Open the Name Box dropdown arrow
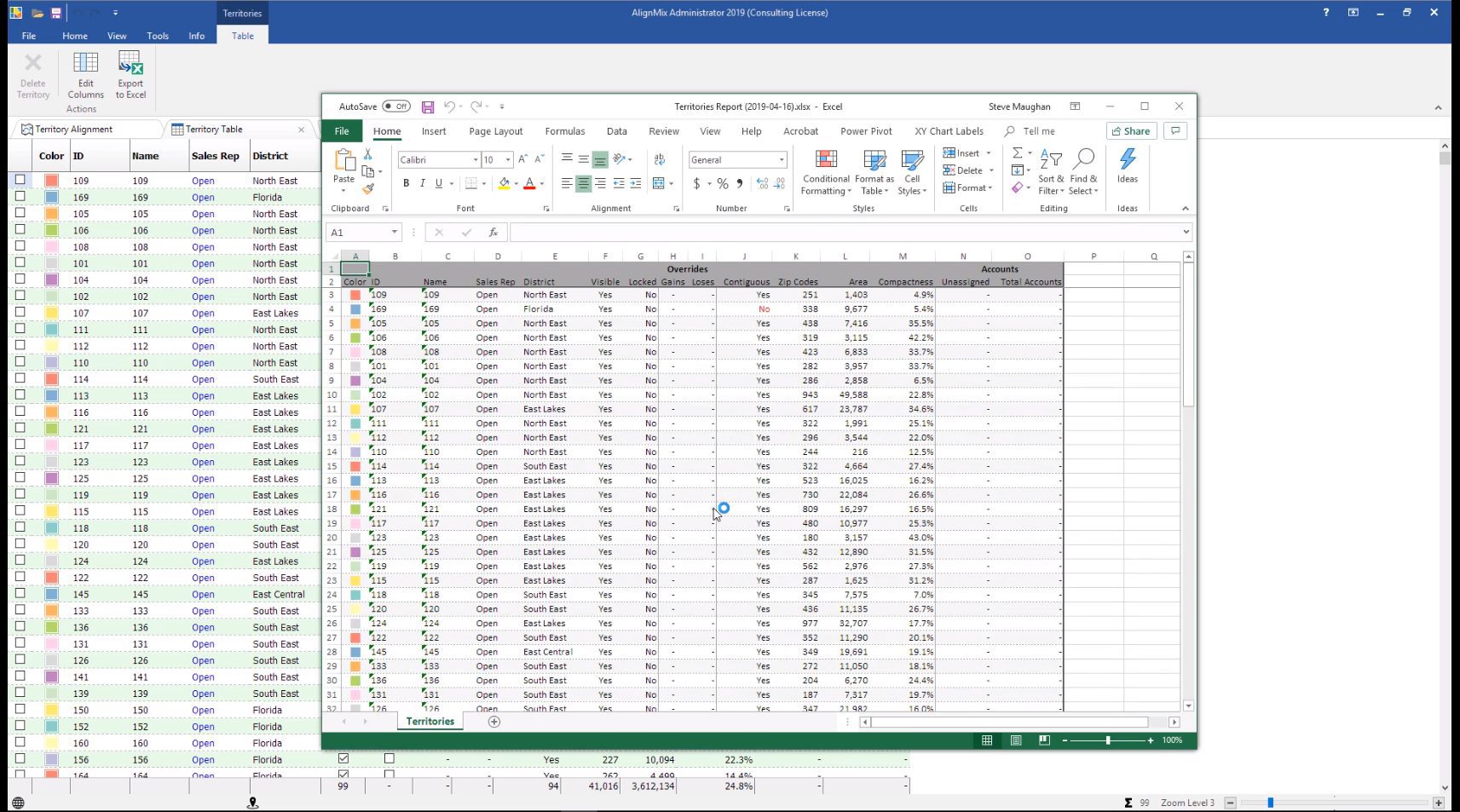 click(394, 232)
